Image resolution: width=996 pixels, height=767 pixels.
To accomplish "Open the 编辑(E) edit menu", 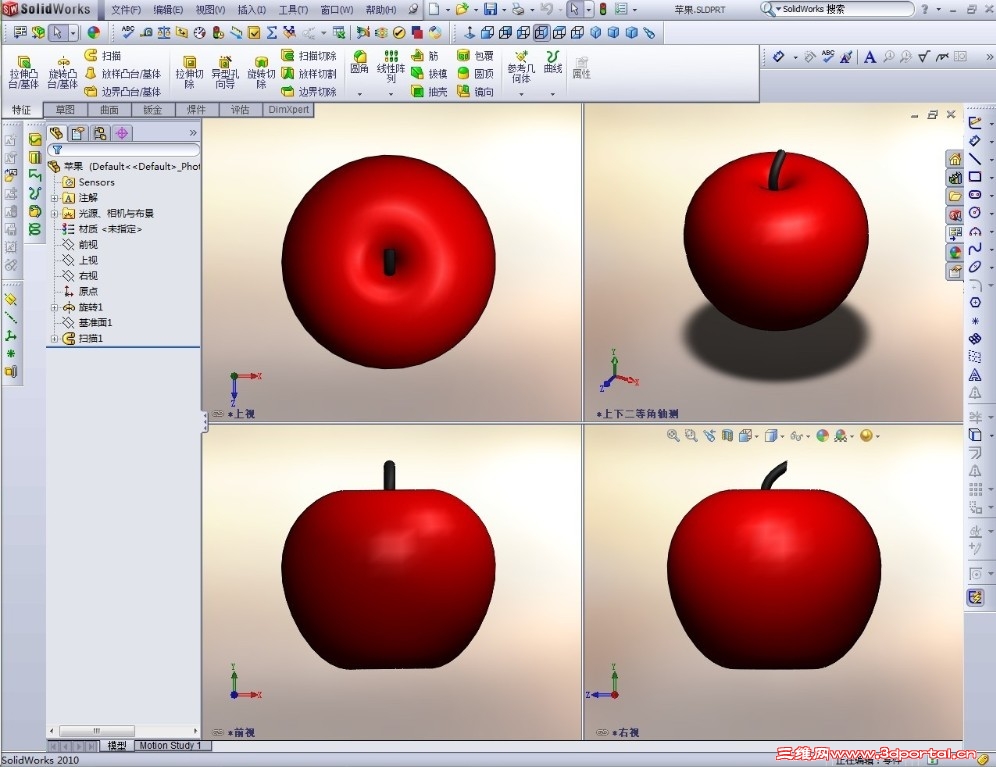I will point(168,10).
